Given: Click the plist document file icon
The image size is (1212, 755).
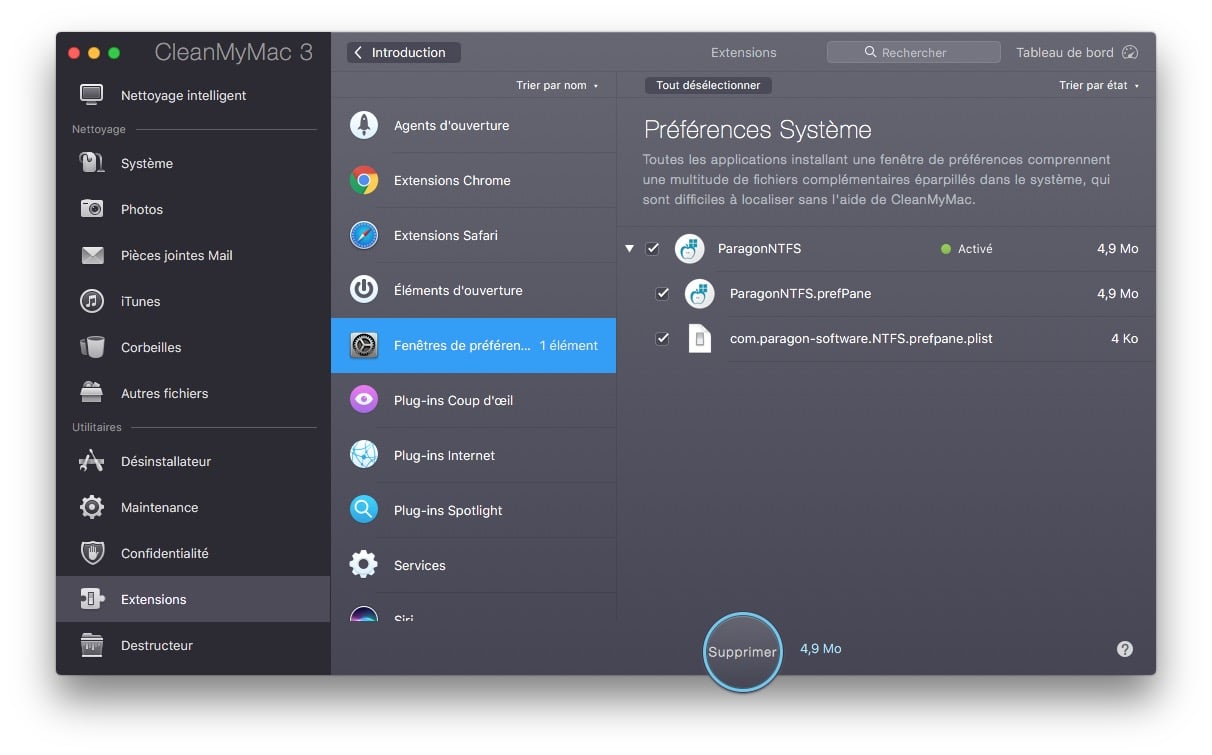Looking at the screenshot, I should click(x=700, y=339).
